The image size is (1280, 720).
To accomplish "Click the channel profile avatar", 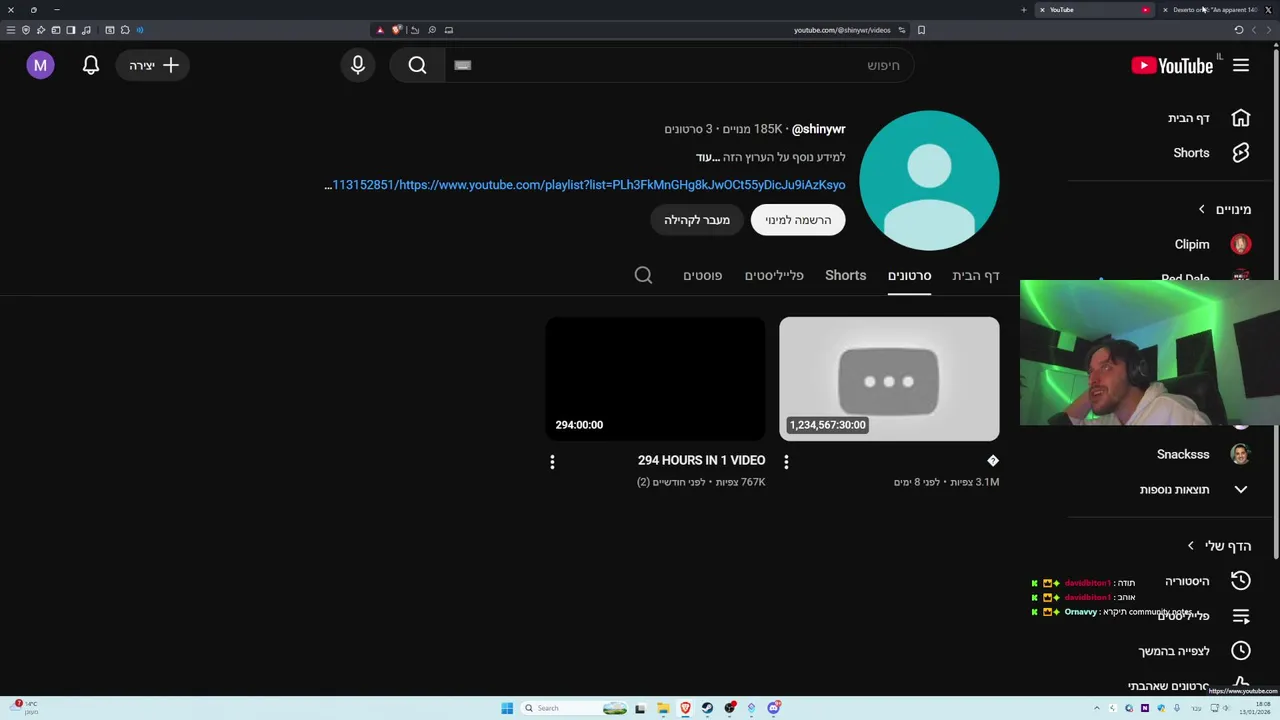I will 929,180.
